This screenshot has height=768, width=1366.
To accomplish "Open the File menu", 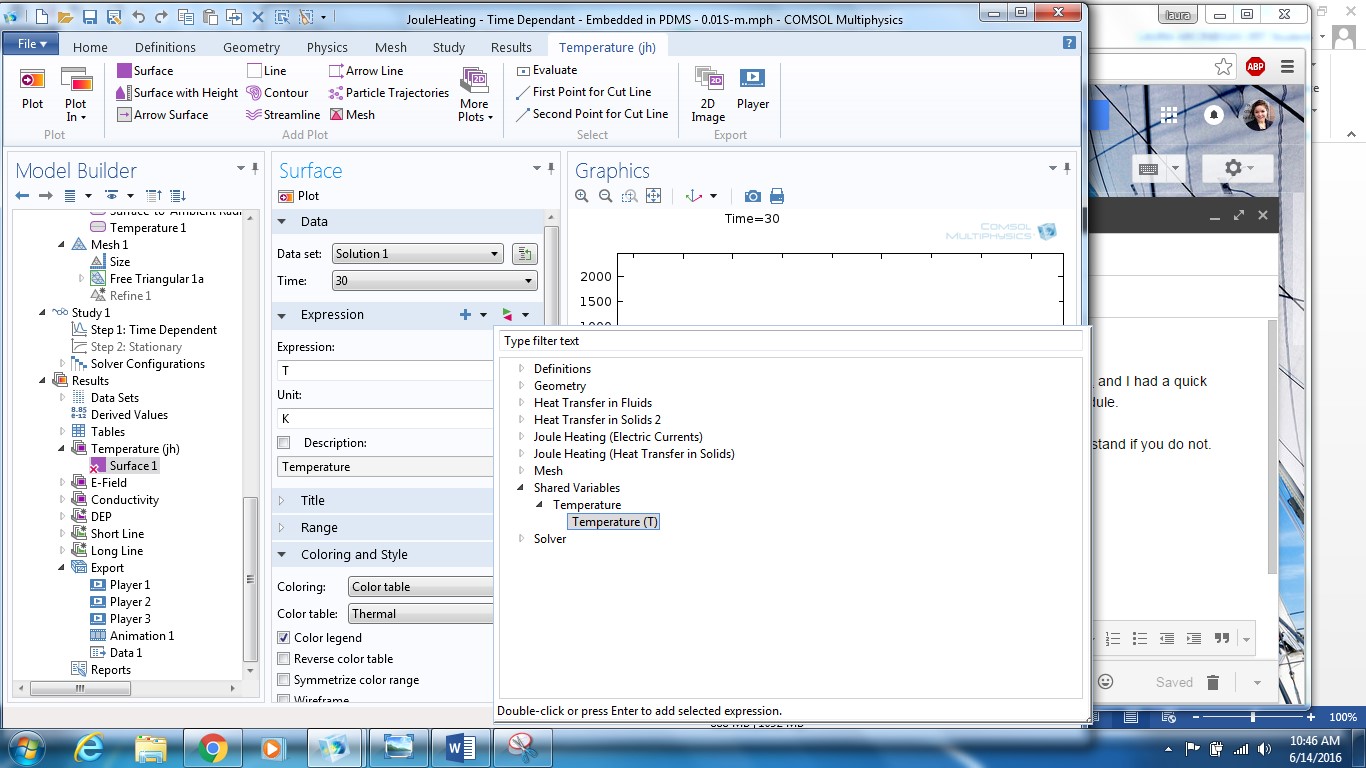I will pos(31,45).
